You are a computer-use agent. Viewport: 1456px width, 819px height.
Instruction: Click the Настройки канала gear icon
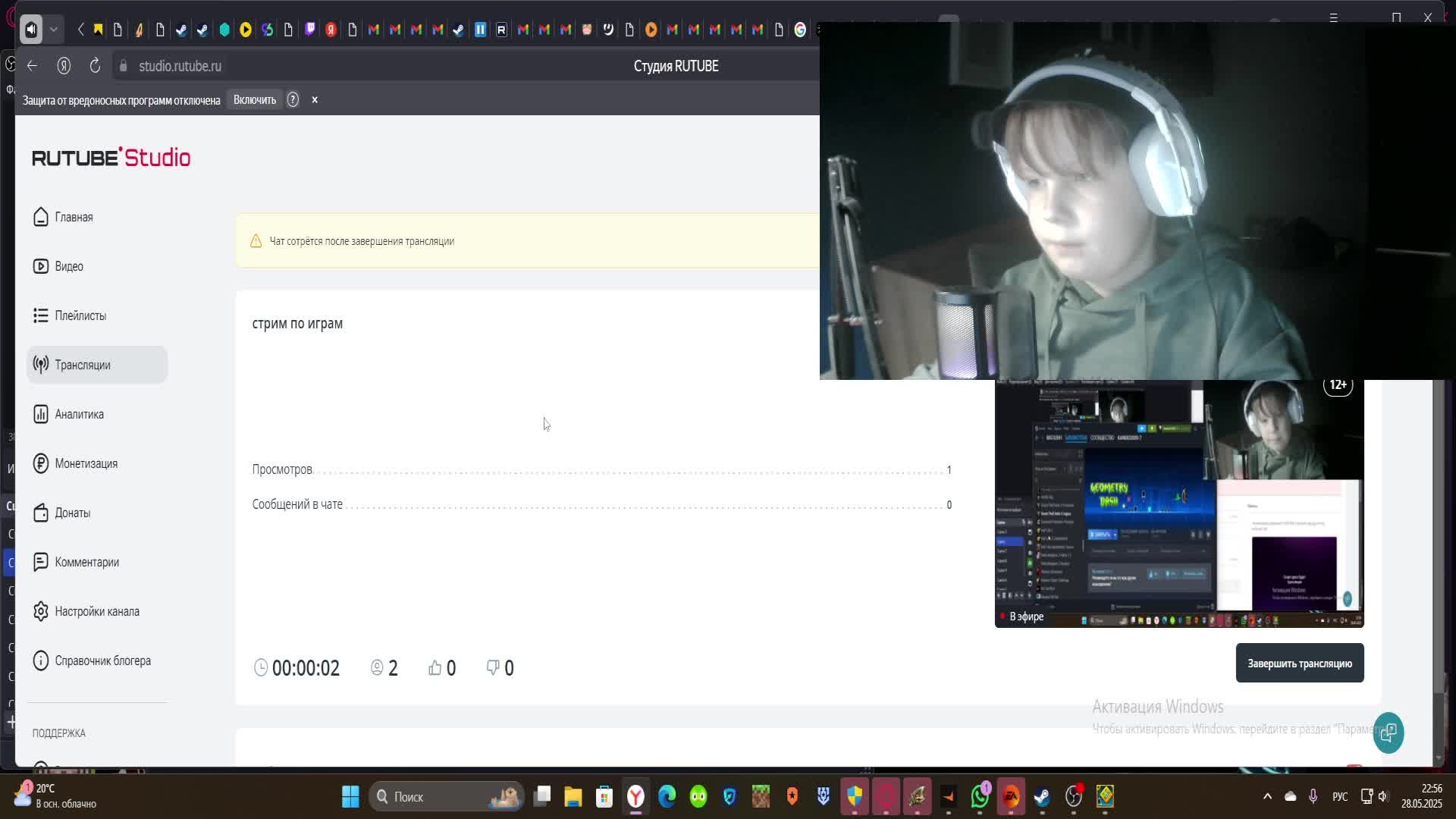pos(41,611)
